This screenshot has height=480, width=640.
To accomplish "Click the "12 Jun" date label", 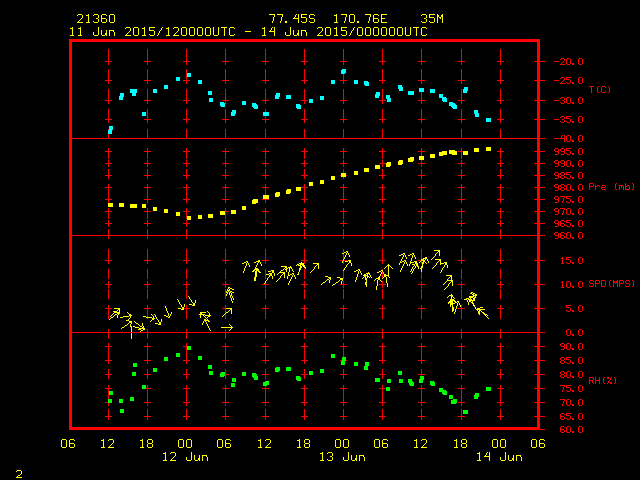I will tap(185, 457).
